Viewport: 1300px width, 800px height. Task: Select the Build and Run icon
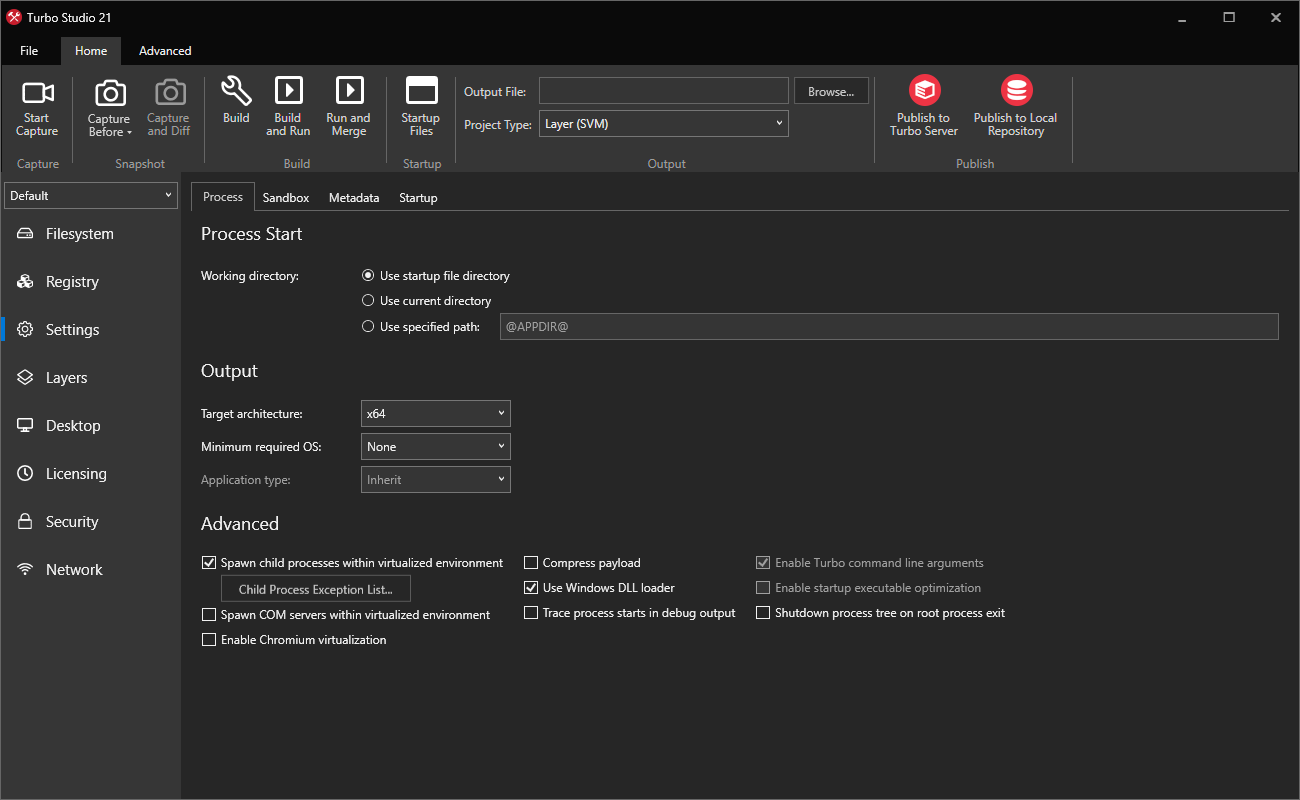(x=288, y=107)
